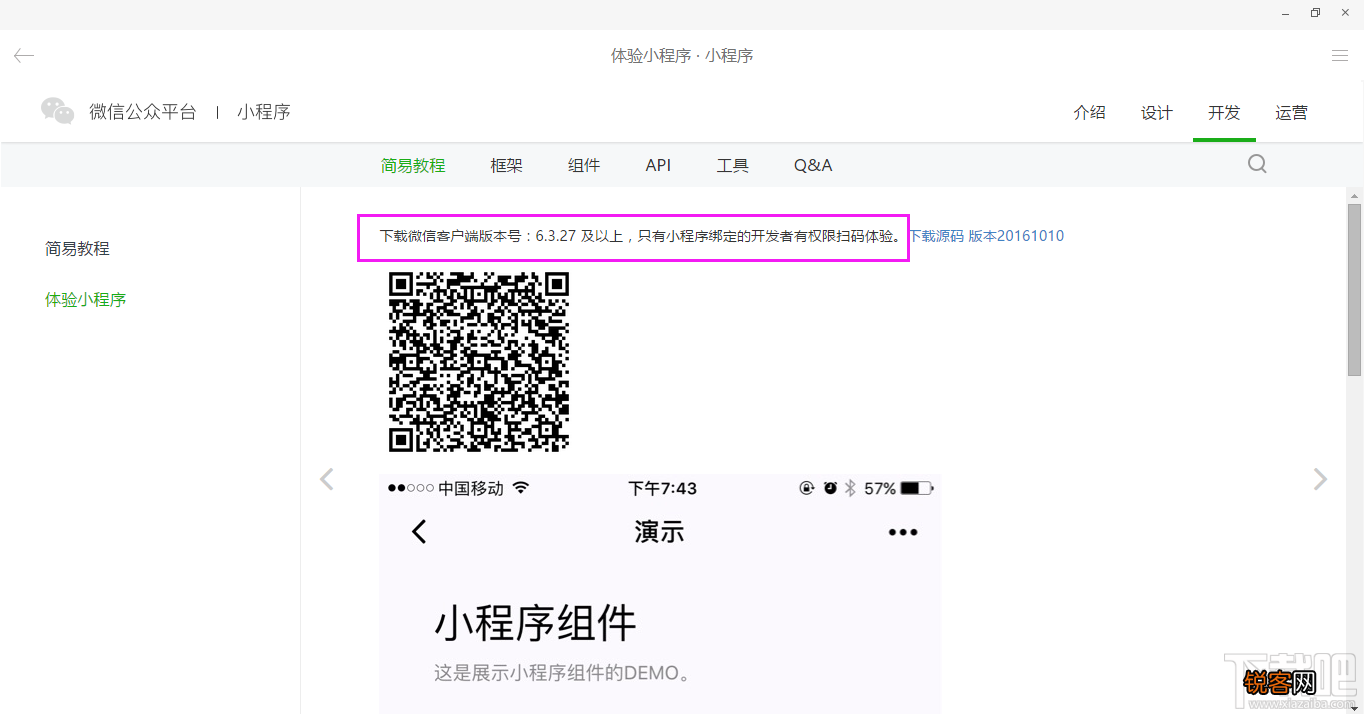Click the QR code image
The width and height of the screenshot is (1364, 714).
point(479,361)
